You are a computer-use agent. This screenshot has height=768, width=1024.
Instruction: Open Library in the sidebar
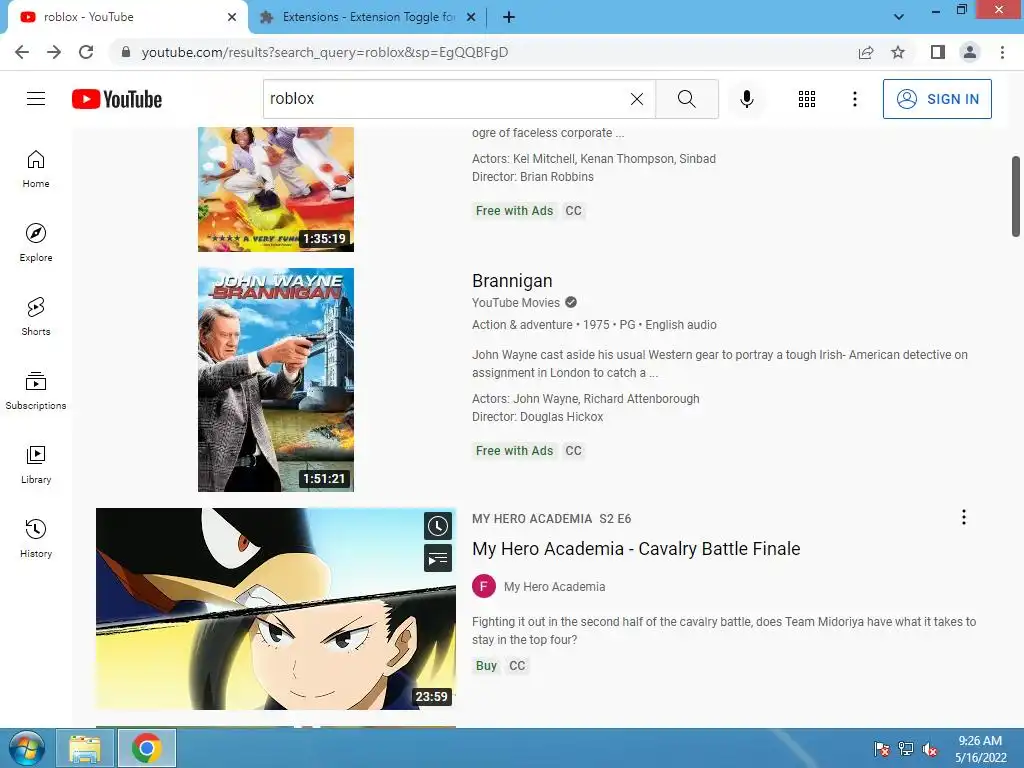pos(36,464)
